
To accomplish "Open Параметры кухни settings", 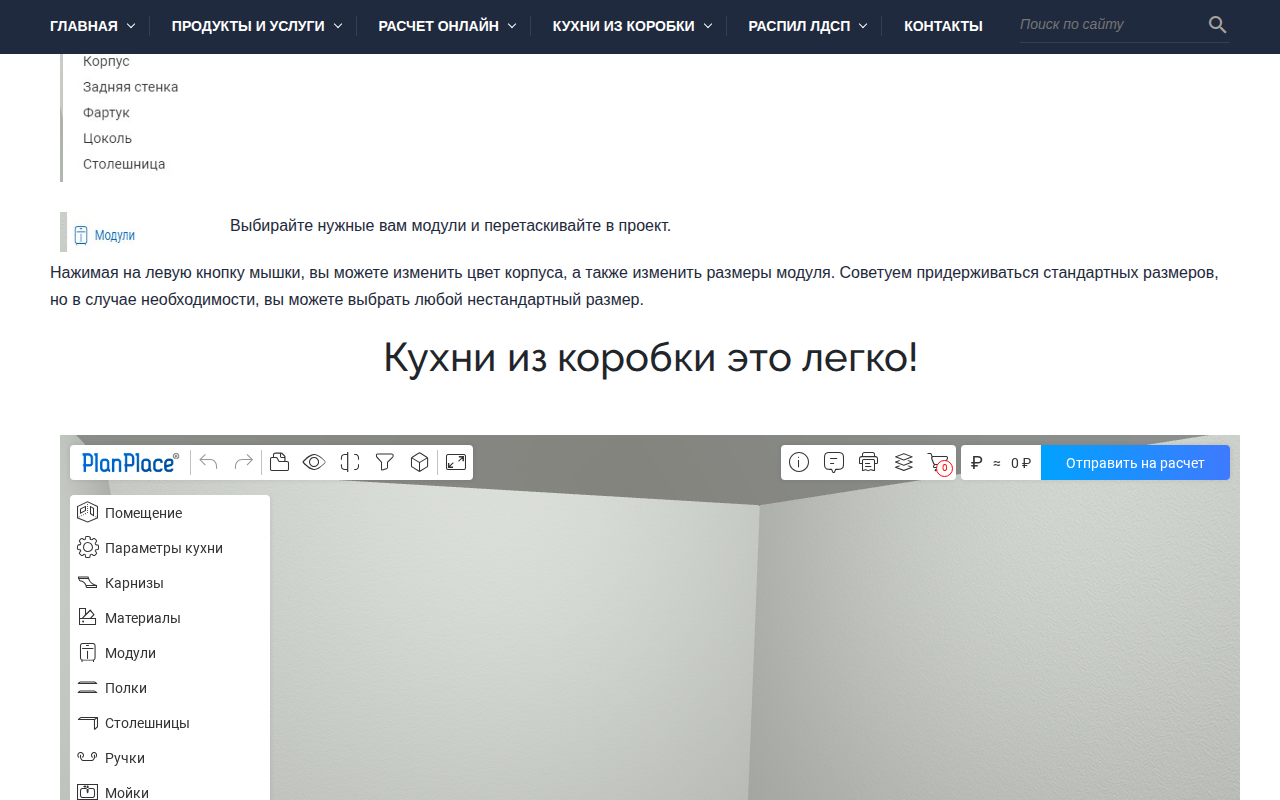I will 170,548.
